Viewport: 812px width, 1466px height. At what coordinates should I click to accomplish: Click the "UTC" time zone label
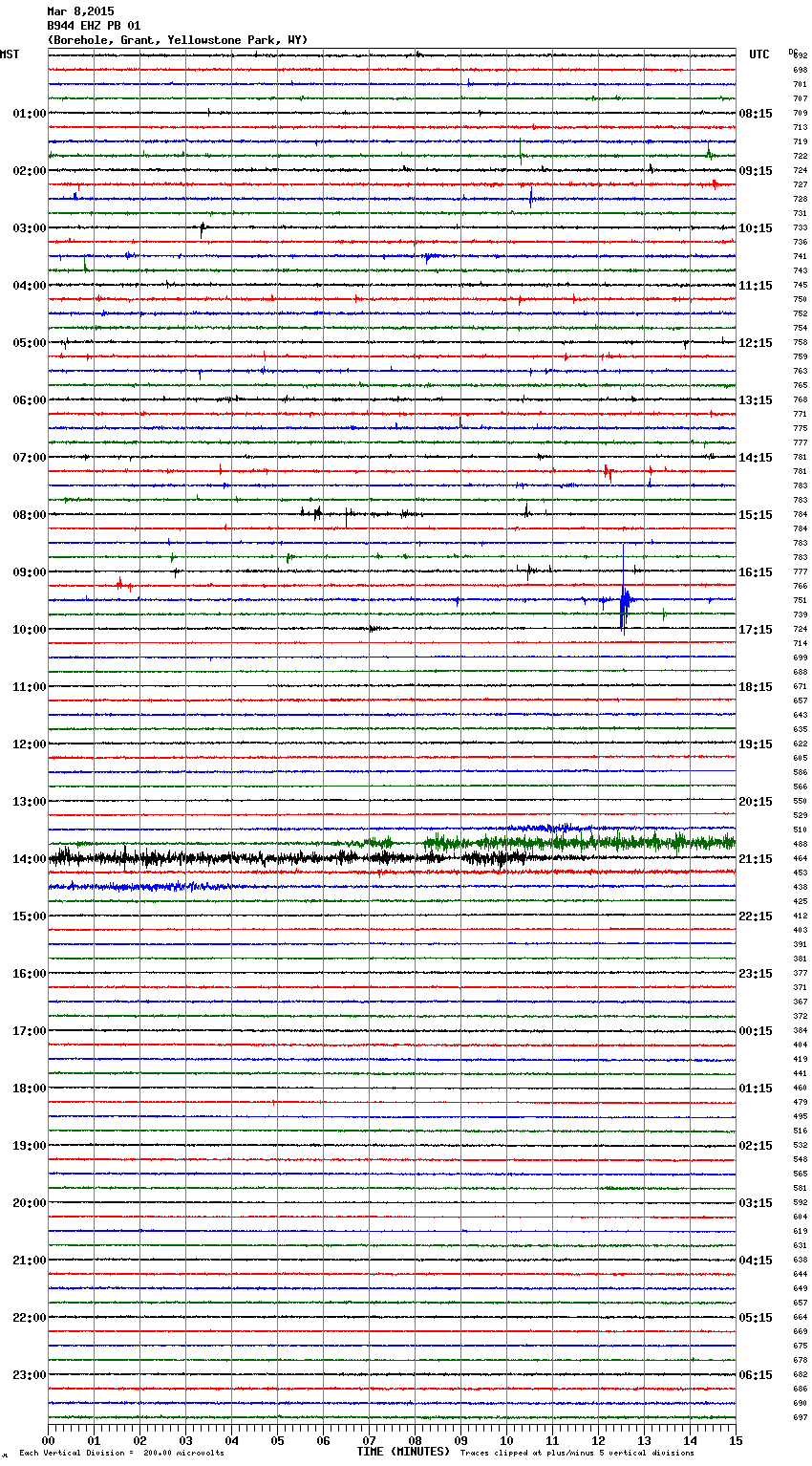759,54
